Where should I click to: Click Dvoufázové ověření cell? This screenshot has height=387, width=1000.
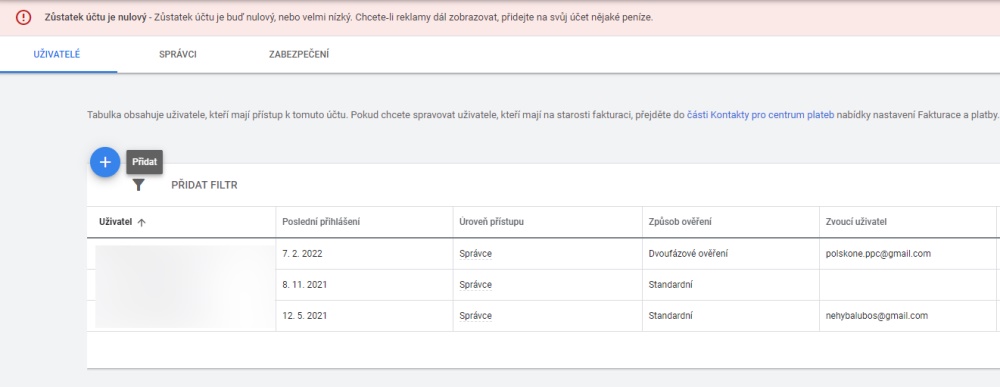point(688,254)
